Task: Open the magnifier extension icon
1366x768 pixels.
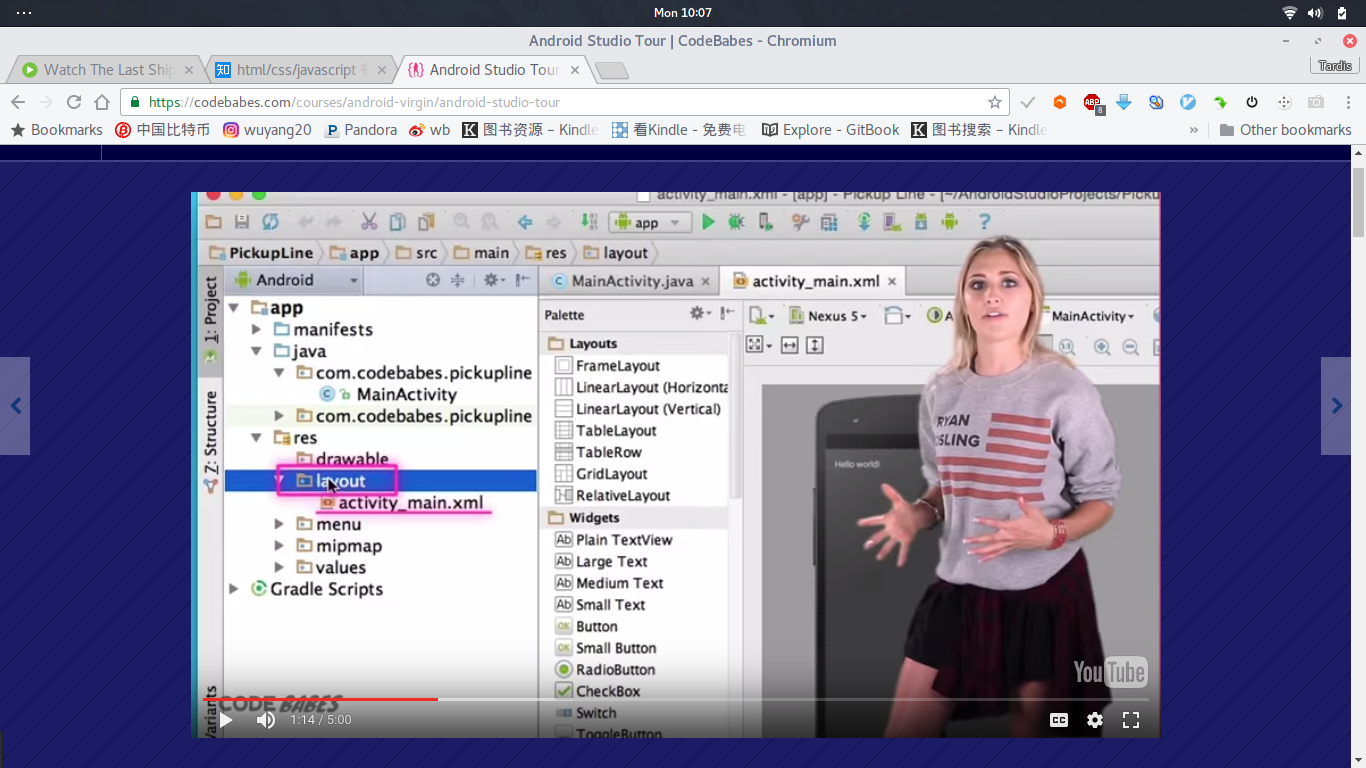Action: tap(1156, 102)
